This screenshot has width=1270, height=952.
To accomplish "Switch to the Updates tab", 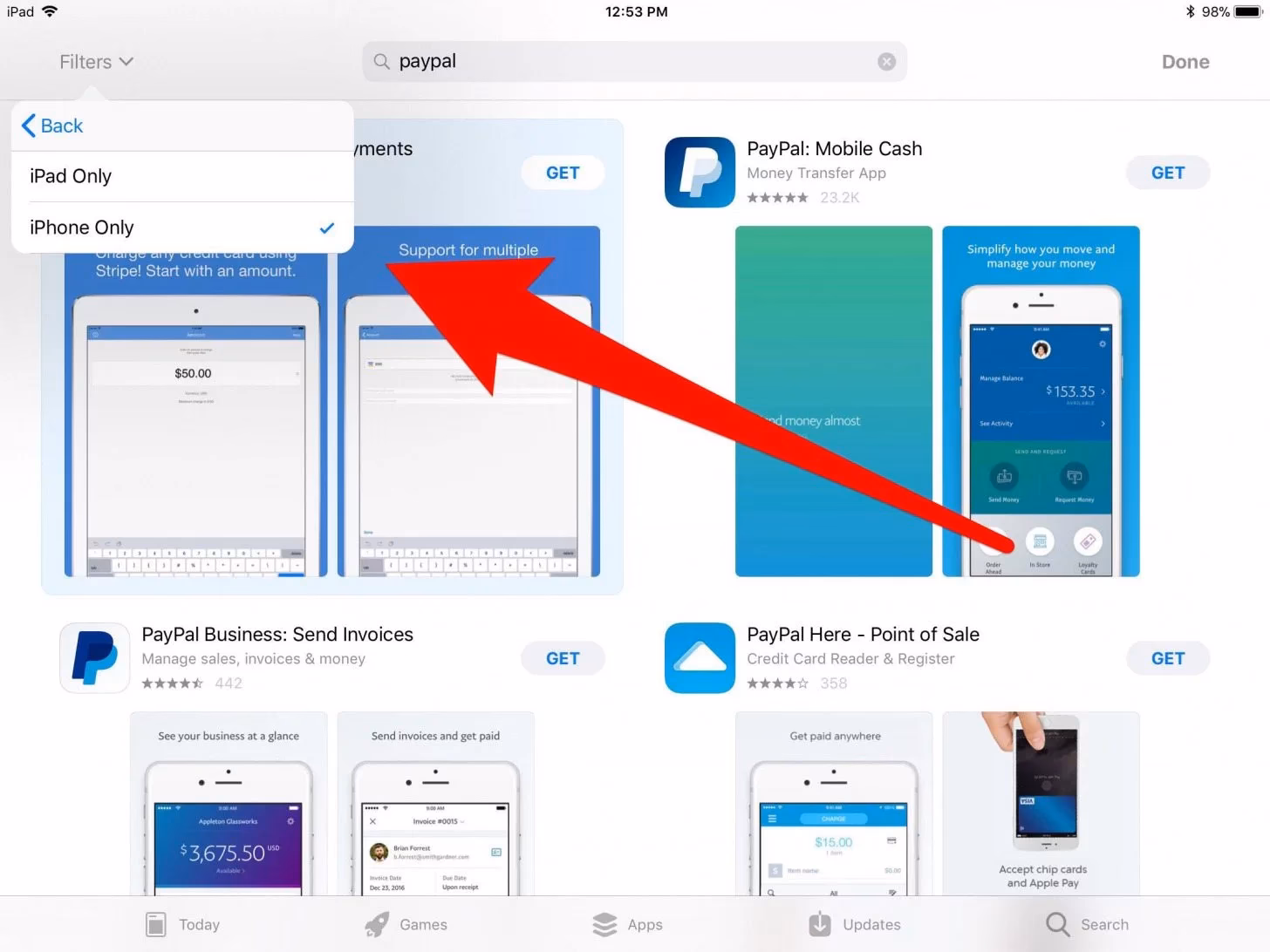I will (854, 924).
